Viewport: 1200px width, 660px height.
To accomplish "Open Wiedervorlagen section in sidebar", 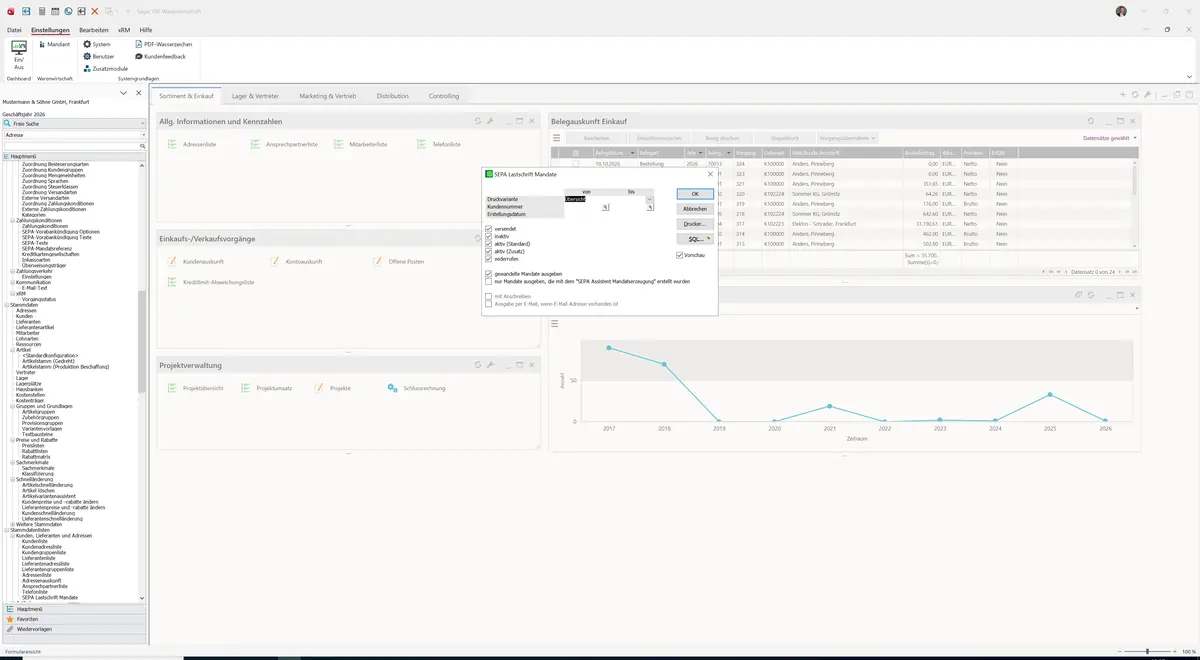I will tap(74, 629).
